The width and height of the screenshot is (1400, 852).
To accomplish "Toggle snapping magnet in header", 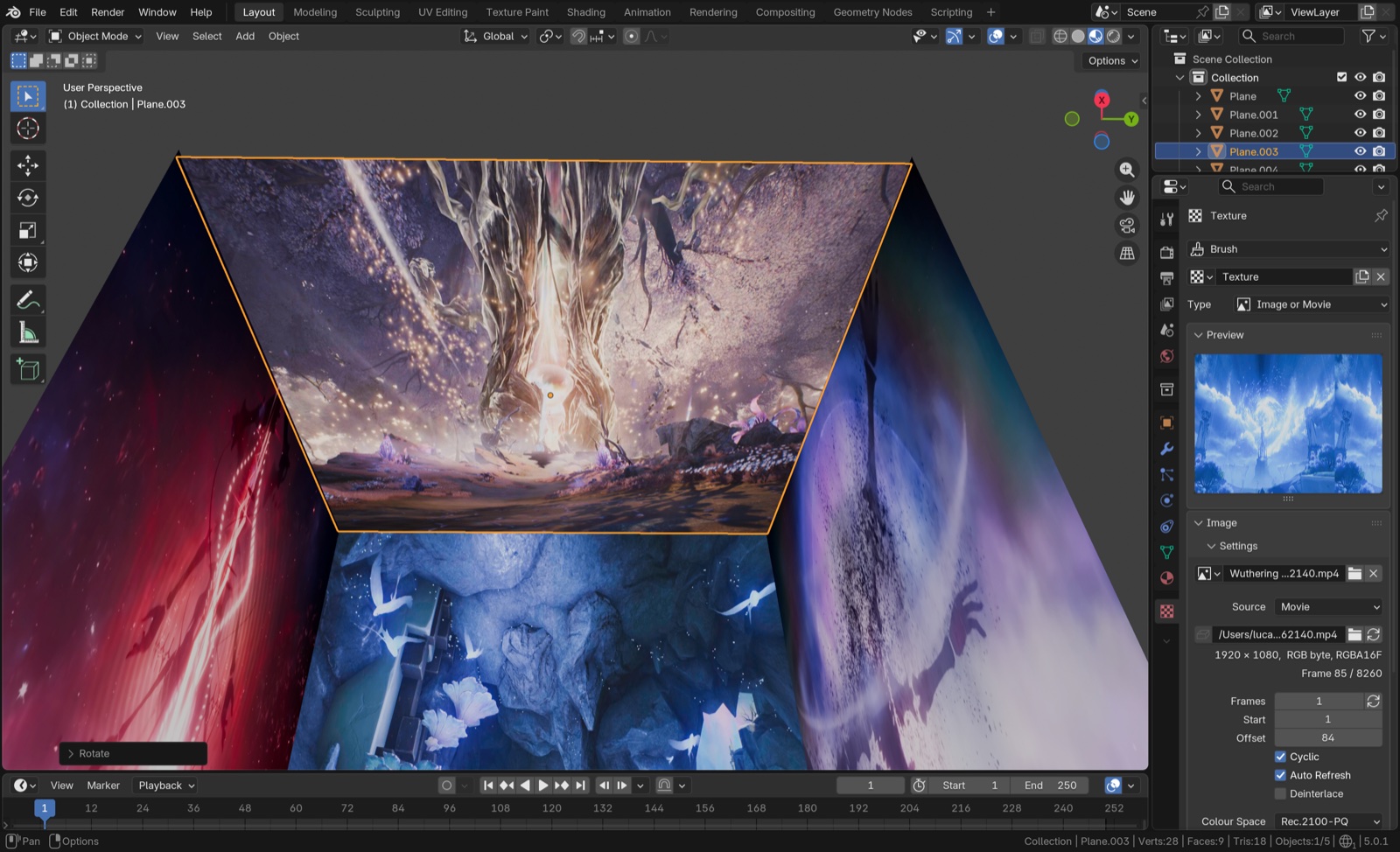I will click(x=578, y=36).
